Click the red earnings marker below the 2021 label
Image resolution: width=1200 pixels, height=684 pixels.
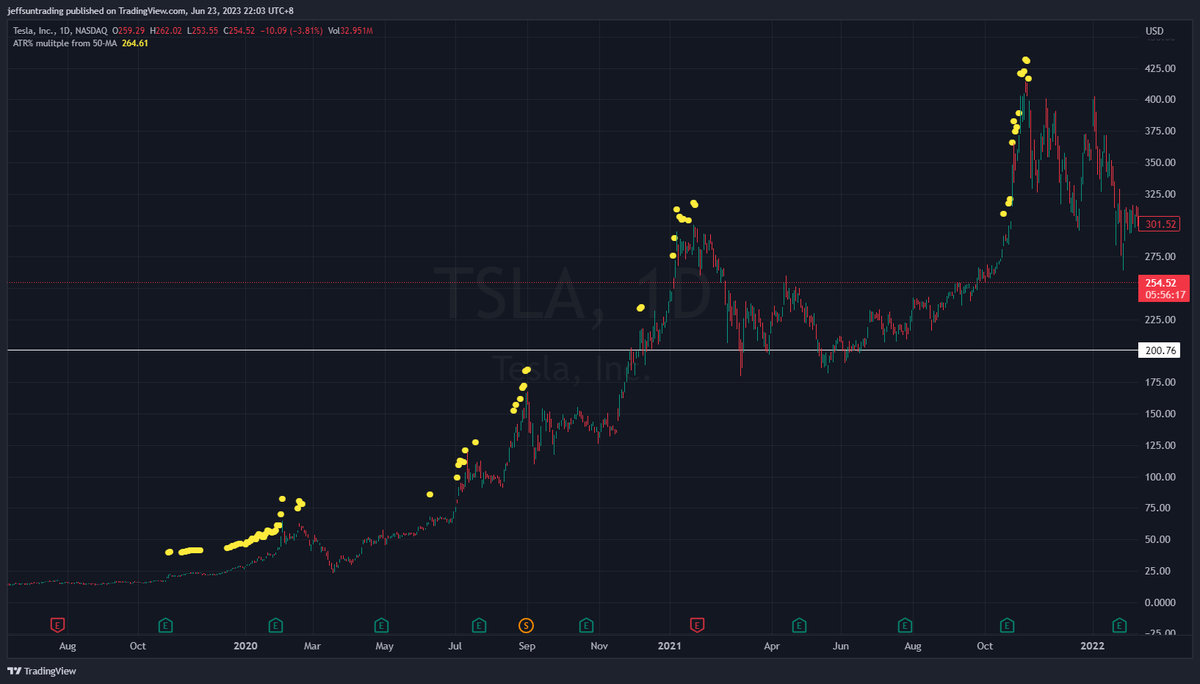click(x=698, y=625)
